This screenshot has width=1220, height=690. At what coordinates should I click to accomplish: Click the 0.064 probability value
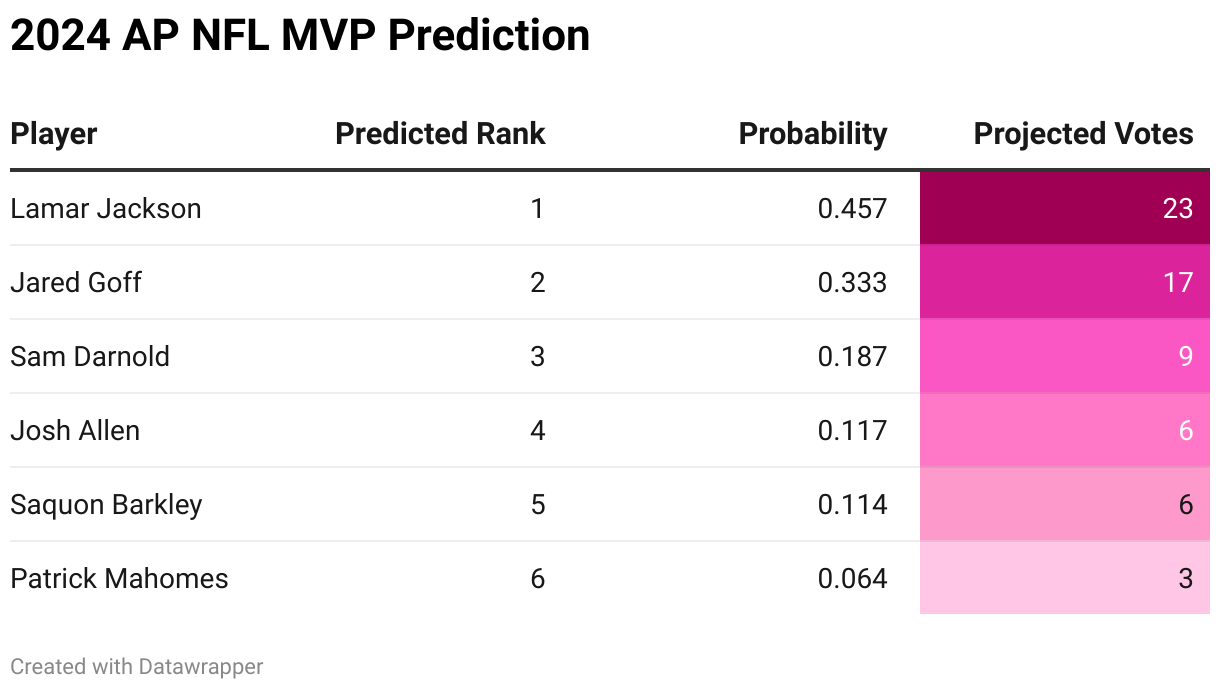click(x=852, y=579)
